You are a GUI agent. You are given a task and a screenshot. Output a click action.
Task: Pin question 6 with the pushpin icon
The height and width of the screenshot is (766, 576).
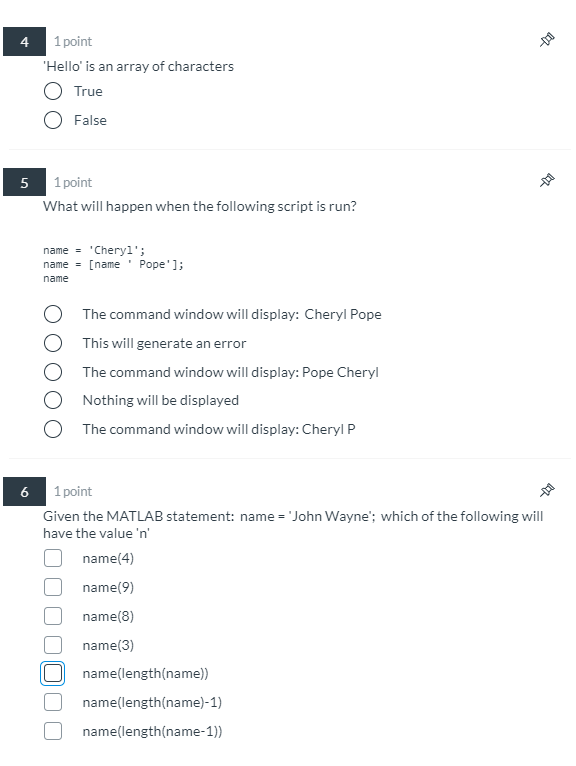coord(547,490)
